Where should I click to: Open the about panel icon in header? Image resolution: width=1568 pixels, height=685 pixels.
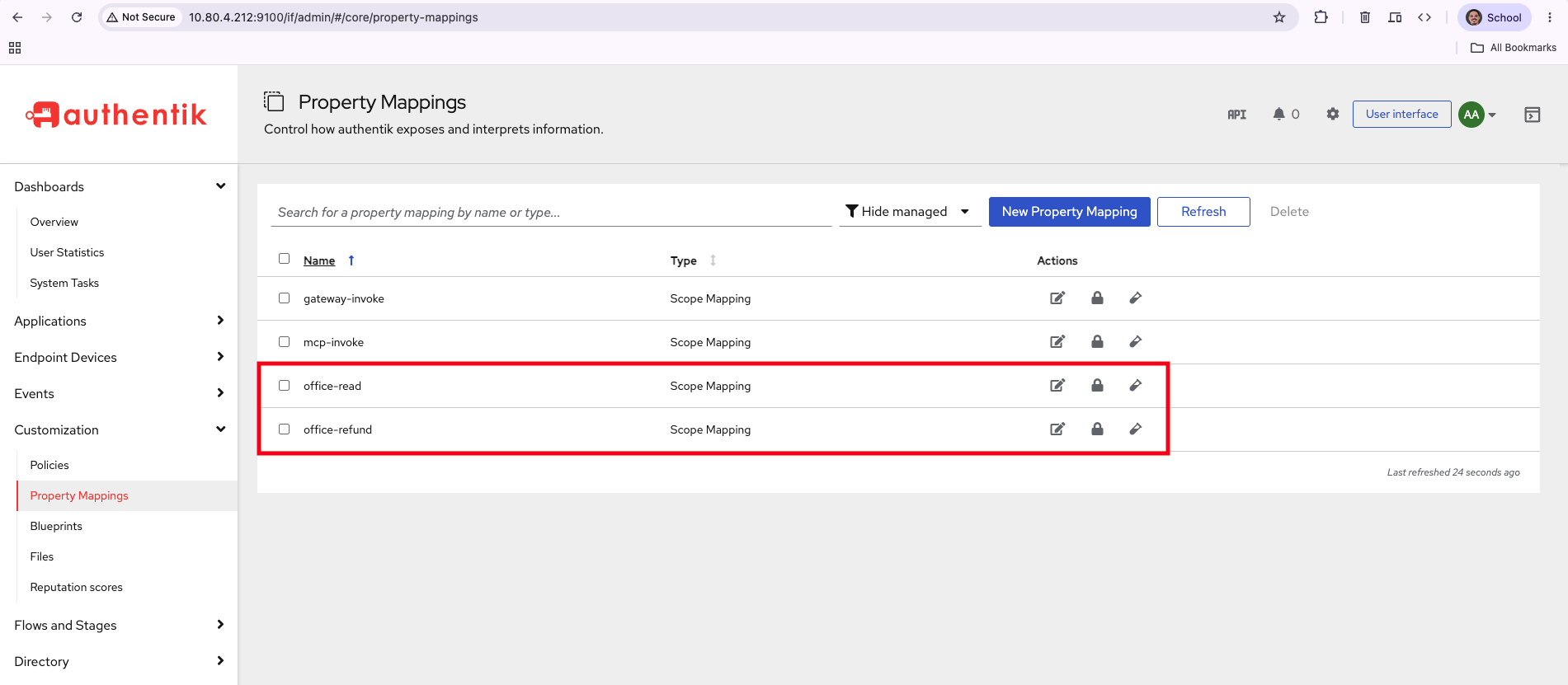click(1533, 115)
